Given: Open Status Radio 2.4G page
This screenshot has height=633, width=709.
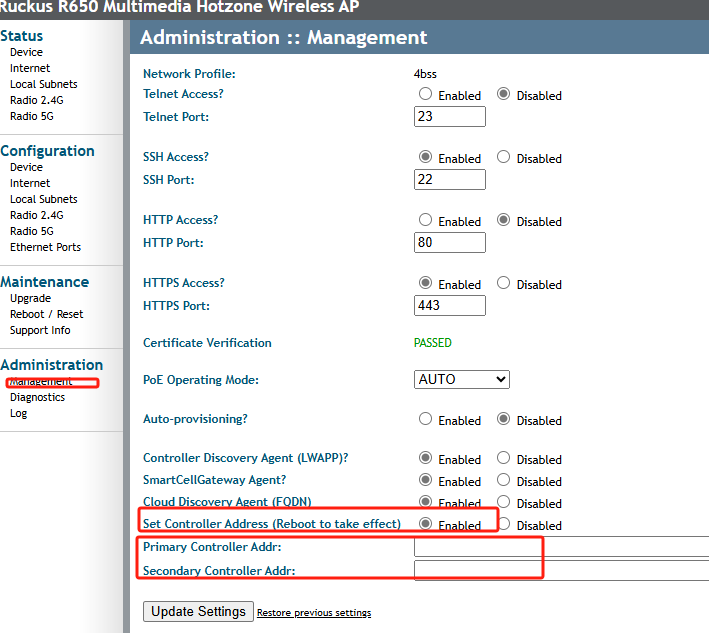Looking at the screenshot, I should tap(37, 100).
